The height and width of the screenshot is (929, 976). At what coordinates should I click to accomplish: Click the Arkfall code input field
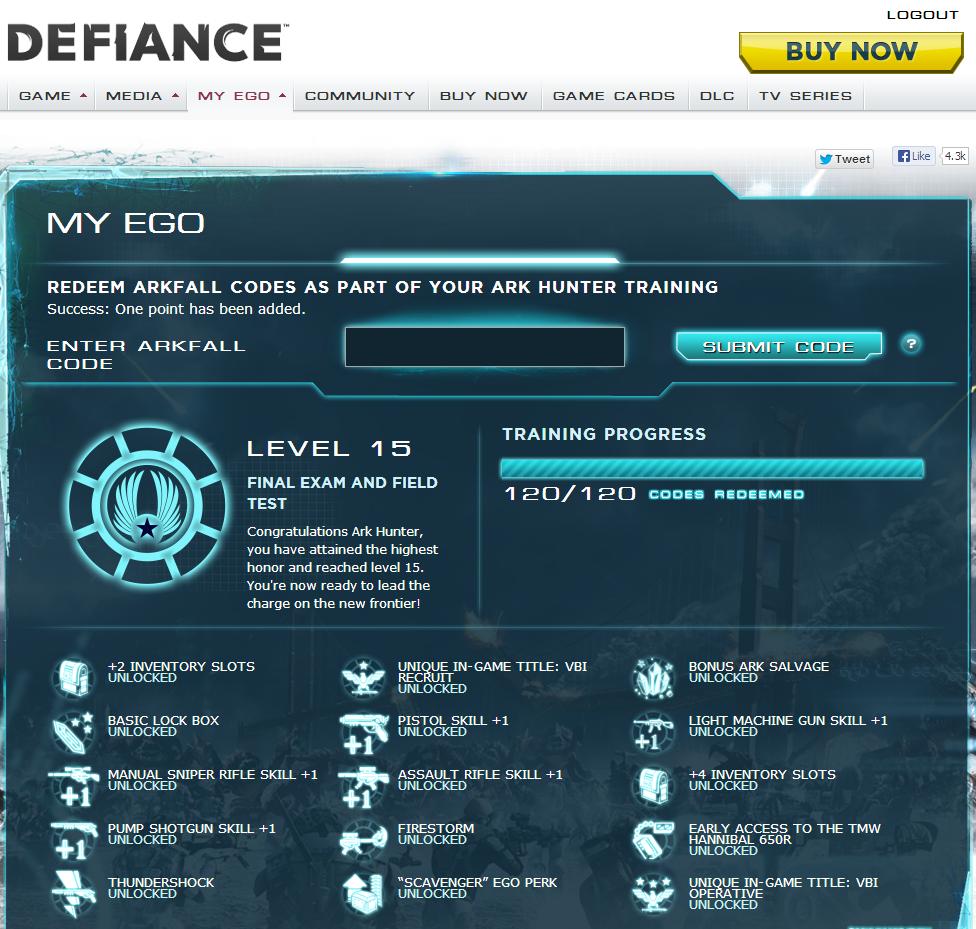pos(485,347)
